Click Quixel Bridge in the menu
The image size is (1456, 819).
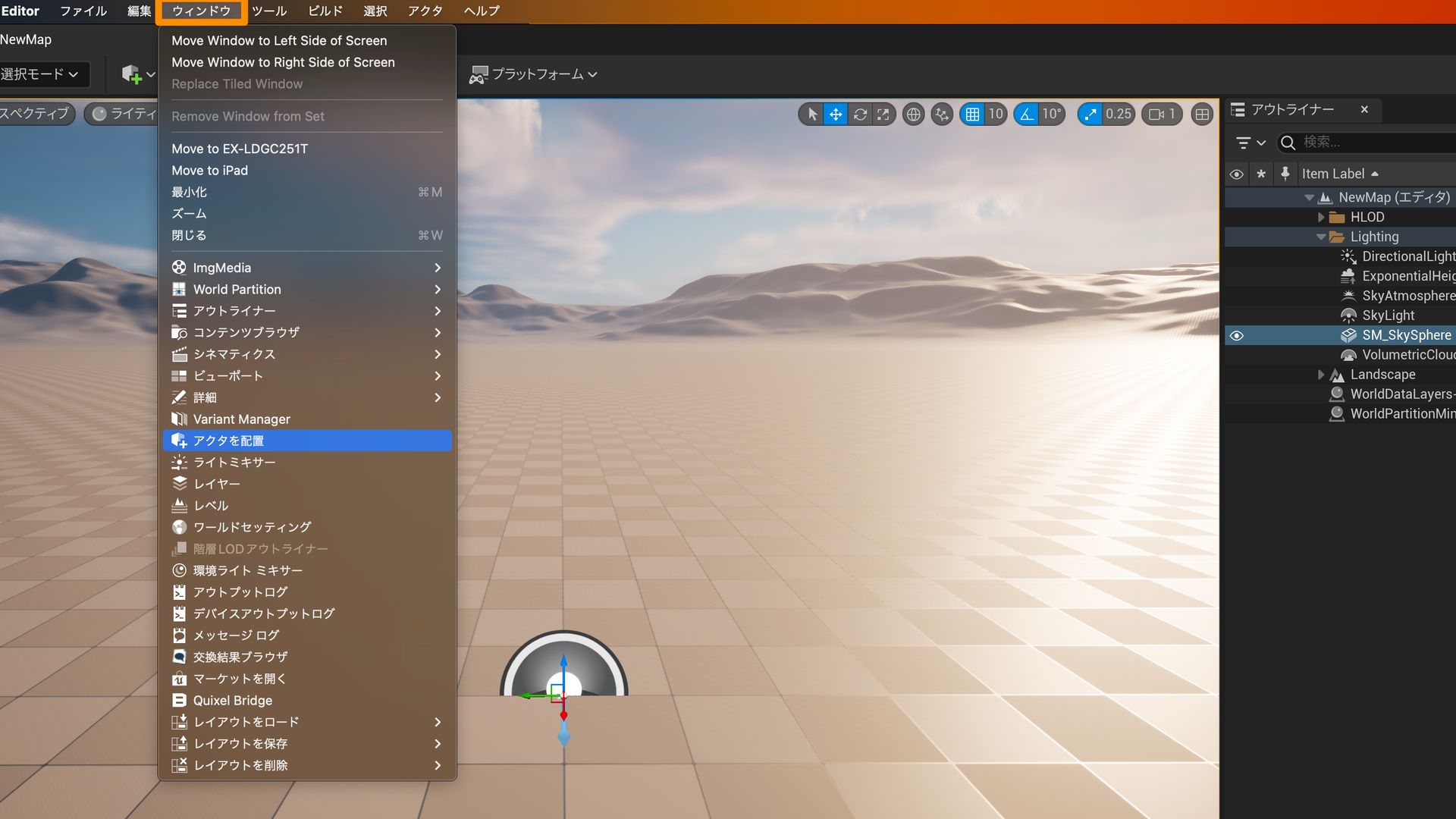pyautogui.click(x=232, y=700)
